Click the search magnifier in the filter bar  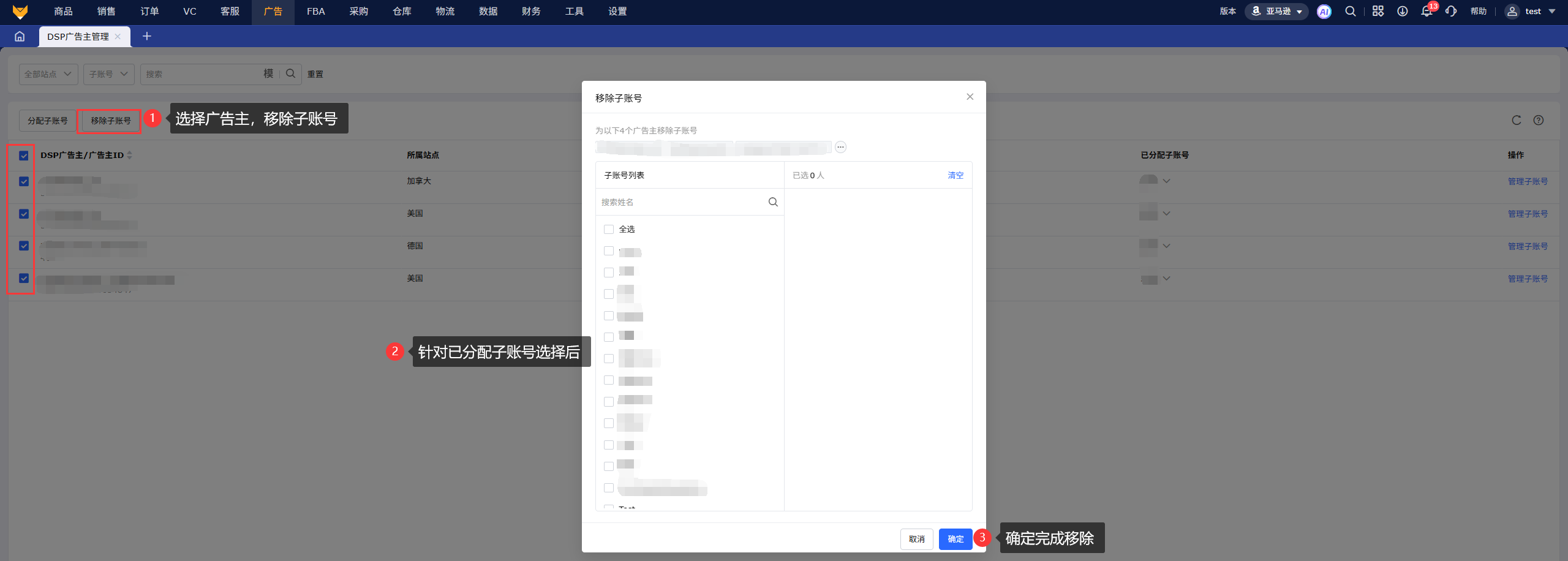click(x=291, y=73)
